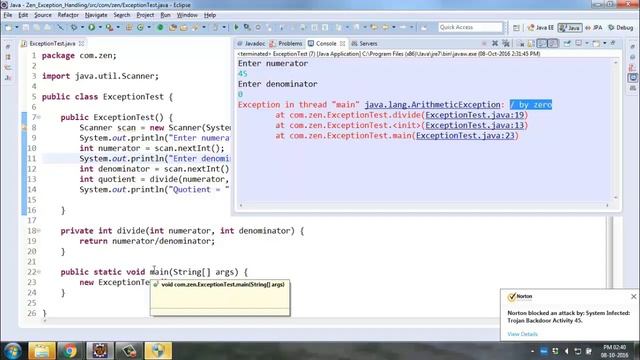Switch to the Debug perspective

[x=620, y=28]
